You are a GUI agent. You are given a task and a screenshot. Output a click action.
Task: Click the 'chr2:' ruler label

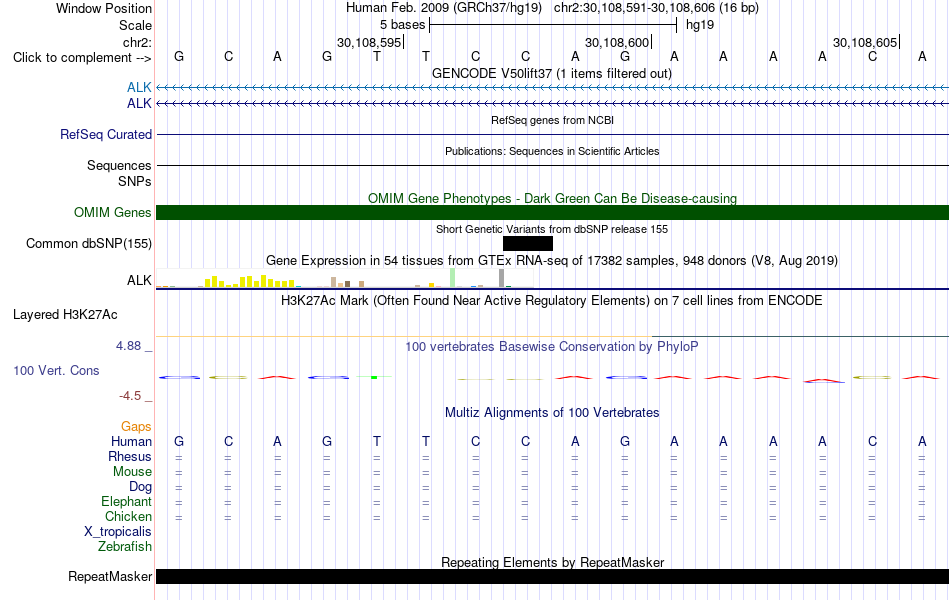point(137,42)
